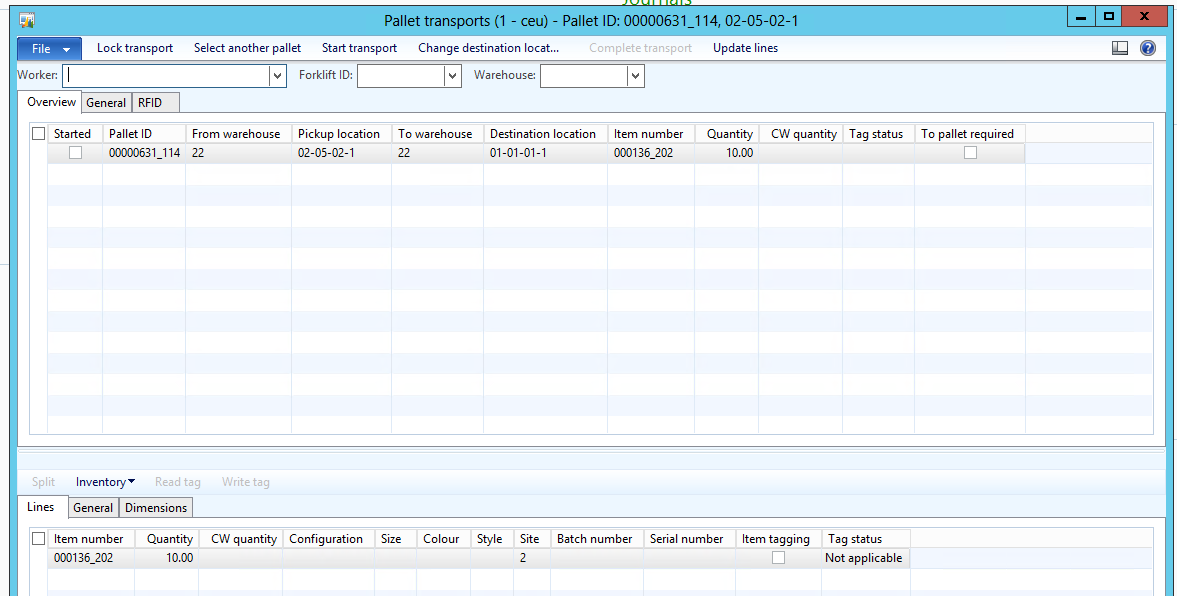Enable the Item tagging checkbox for item 000136_202
This screenshot has width=1177, height=596.
point(778,558)
